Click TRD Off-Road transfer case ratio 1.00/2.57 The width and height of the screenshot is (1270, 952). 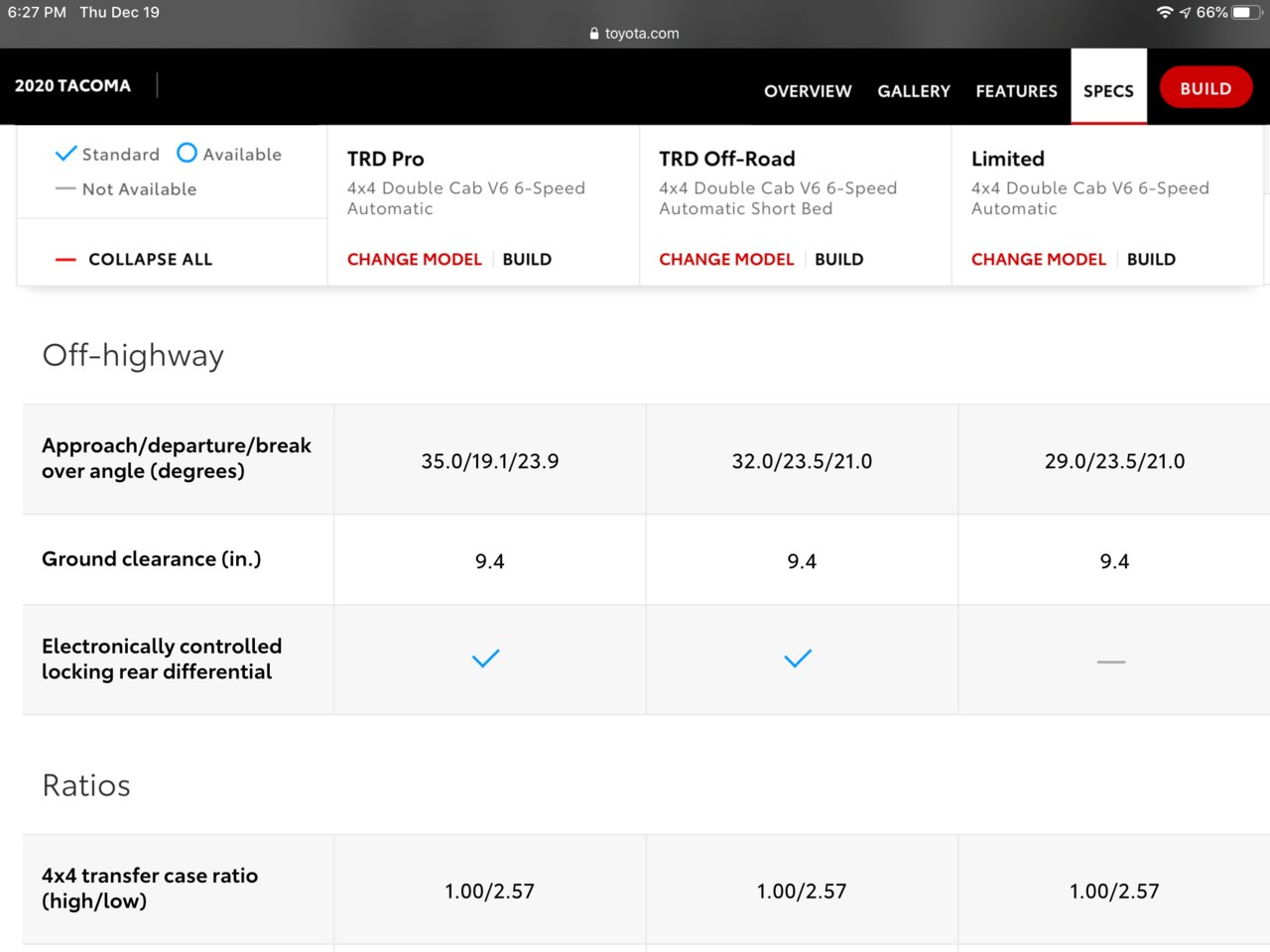802,892
